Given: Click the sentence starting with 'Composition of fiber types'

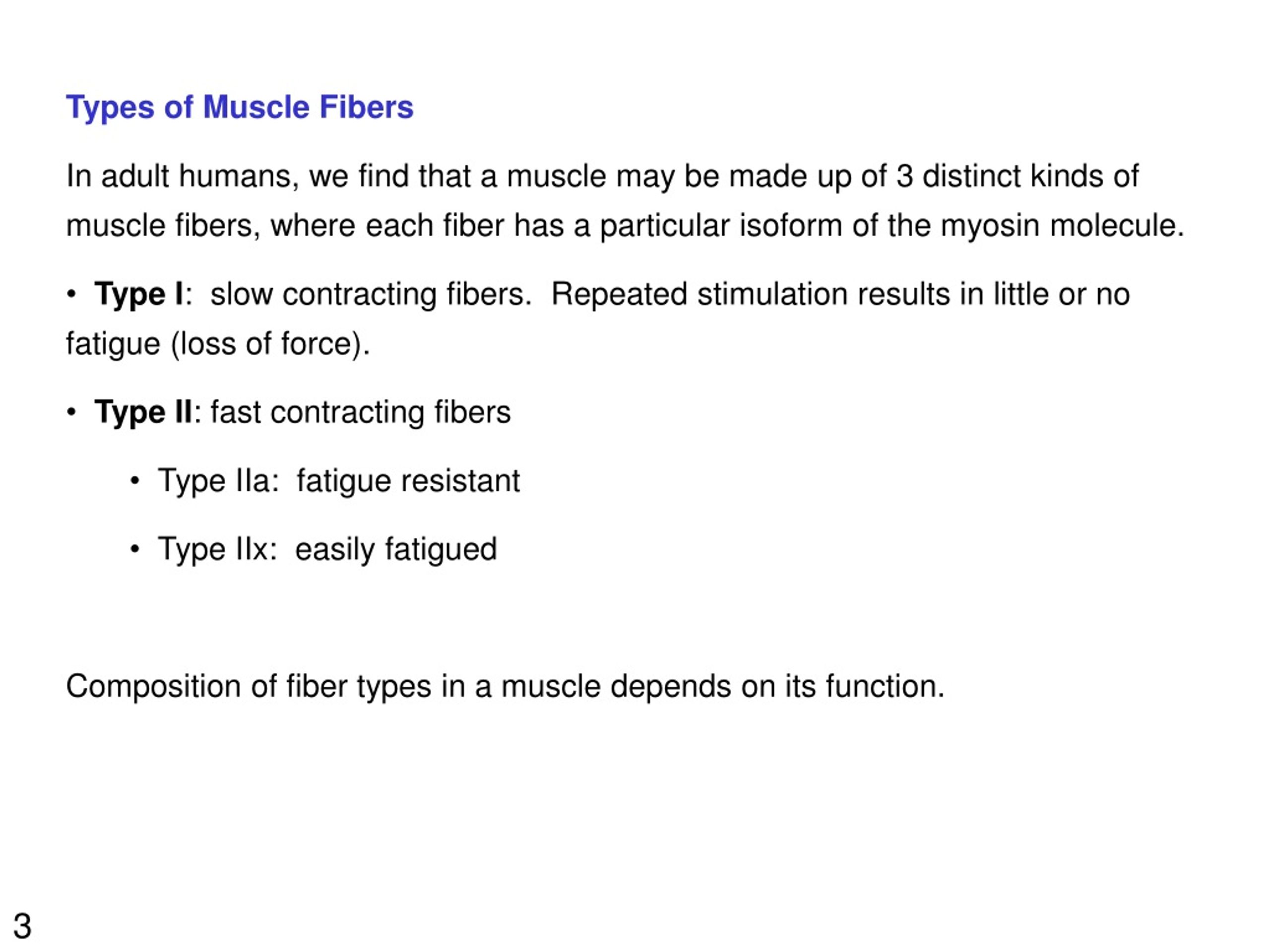Looking at the screenshot, I should click(505, 687).
